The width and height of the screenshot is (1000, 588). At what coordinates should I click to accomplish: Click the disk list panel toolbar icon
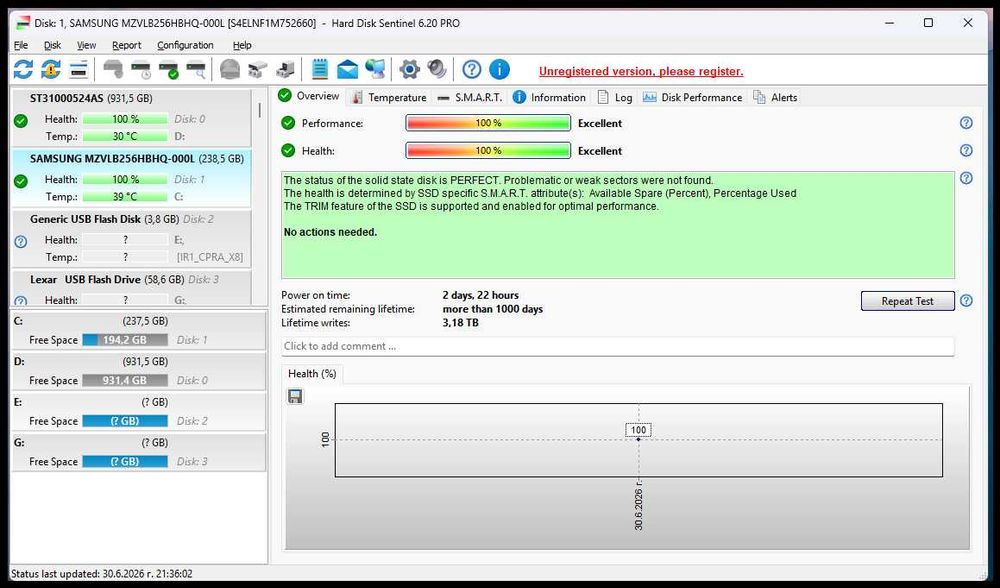pyautogui.click(x=78, y=70)
